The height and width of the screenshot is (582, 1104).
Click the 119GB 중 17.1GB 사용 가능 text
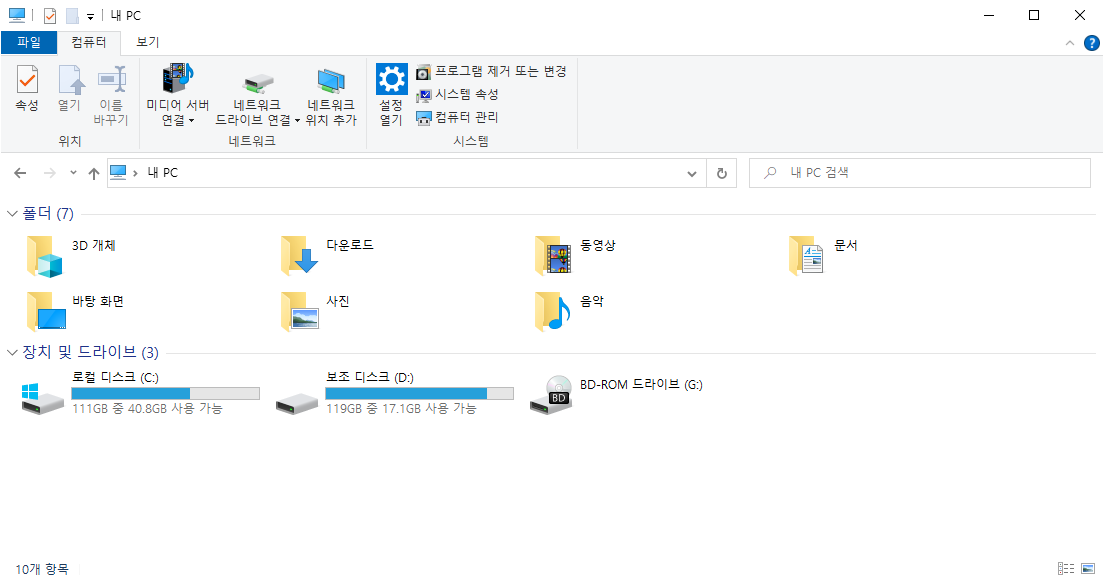[x=401, y=408]
